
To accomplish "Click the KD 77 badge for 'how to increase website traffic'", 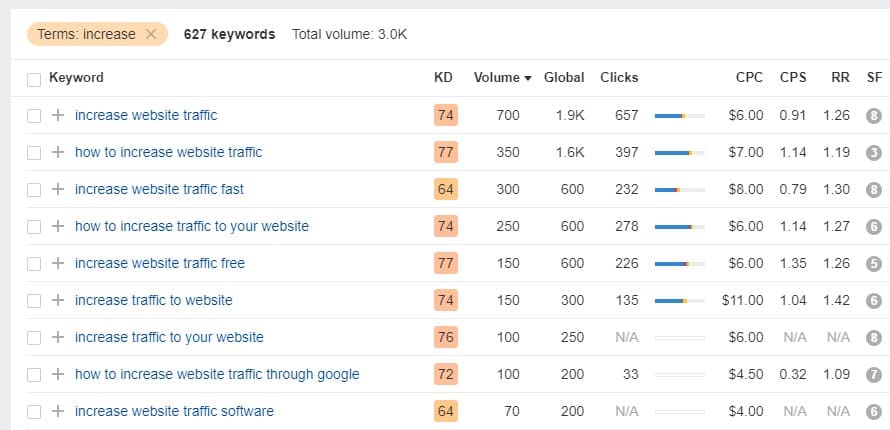I will [446, 152].
